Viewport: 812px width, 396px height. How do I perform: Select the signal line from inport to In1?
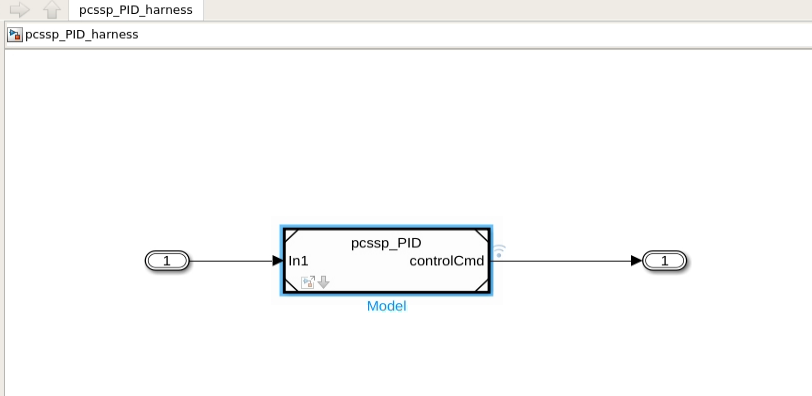236,261
